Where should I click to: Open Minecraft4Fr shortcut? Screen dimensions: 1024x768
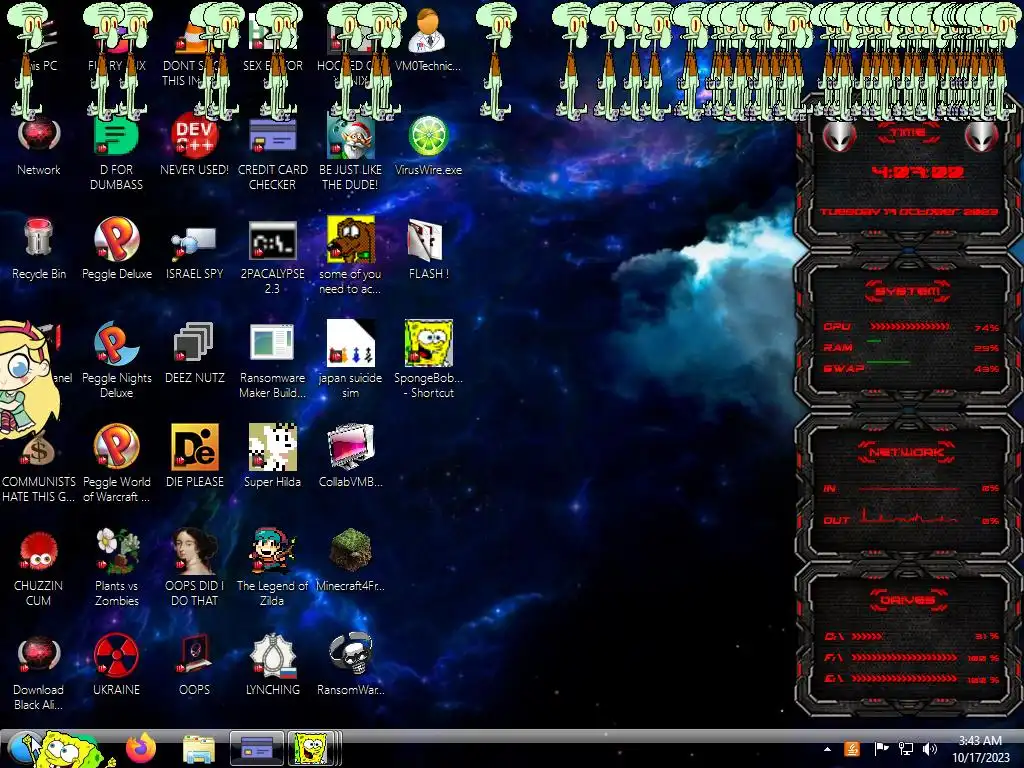351,560
